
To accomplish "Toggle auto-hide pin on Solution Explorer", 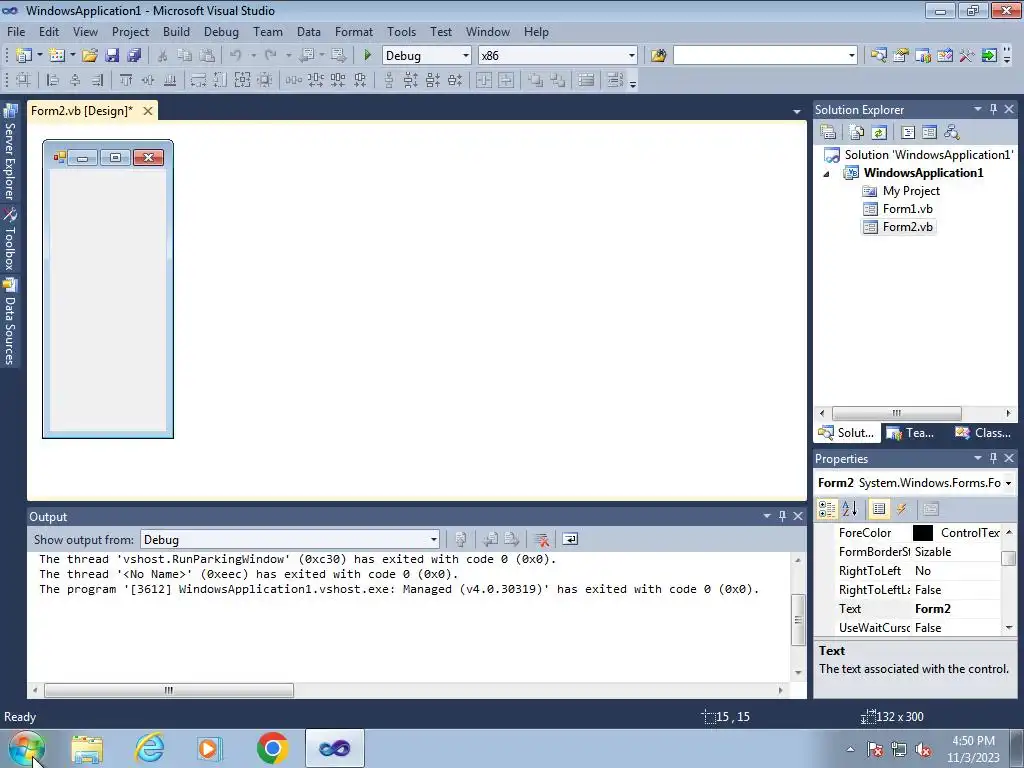I will coord(993,110).
